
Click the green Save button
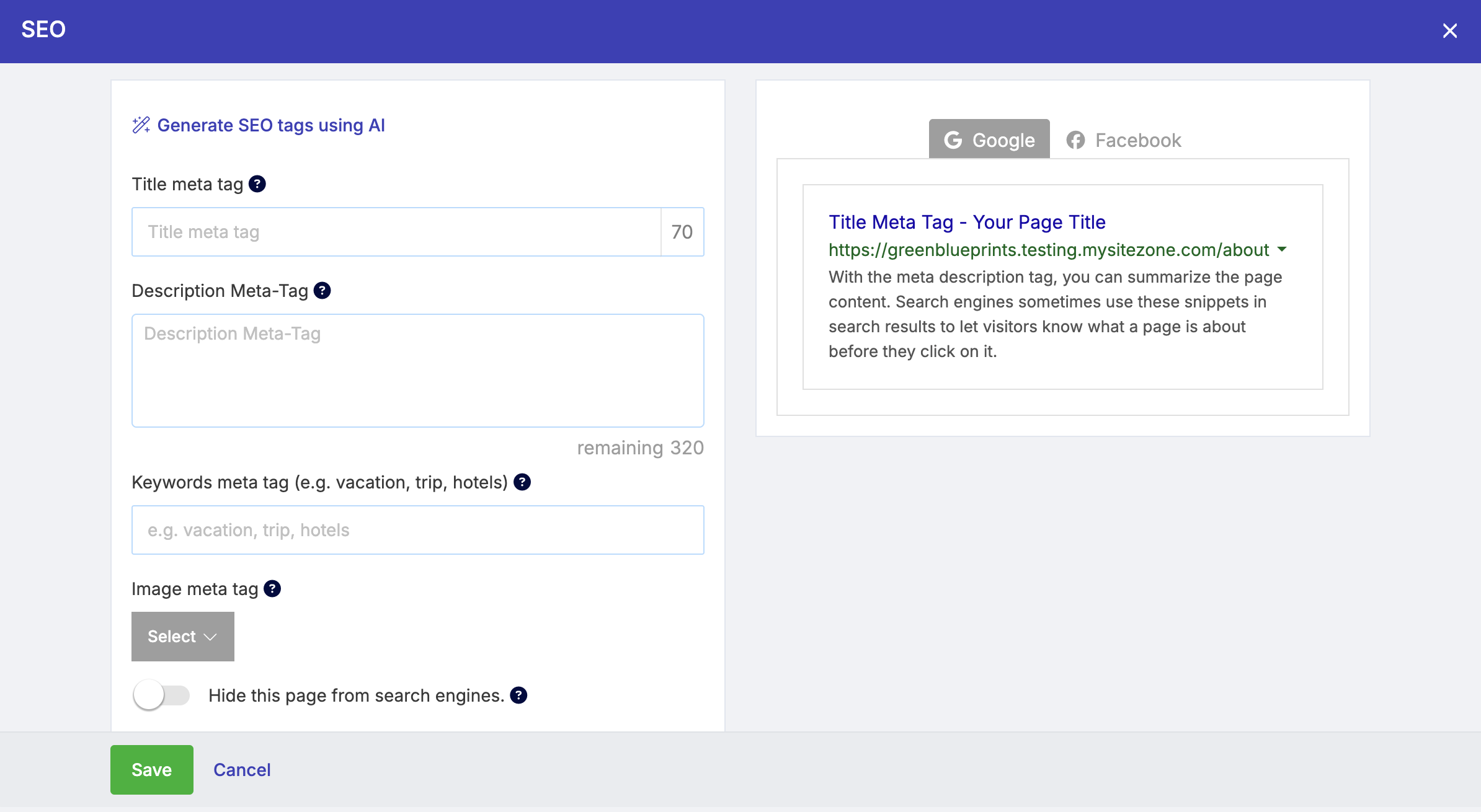(x=152, y=770)
